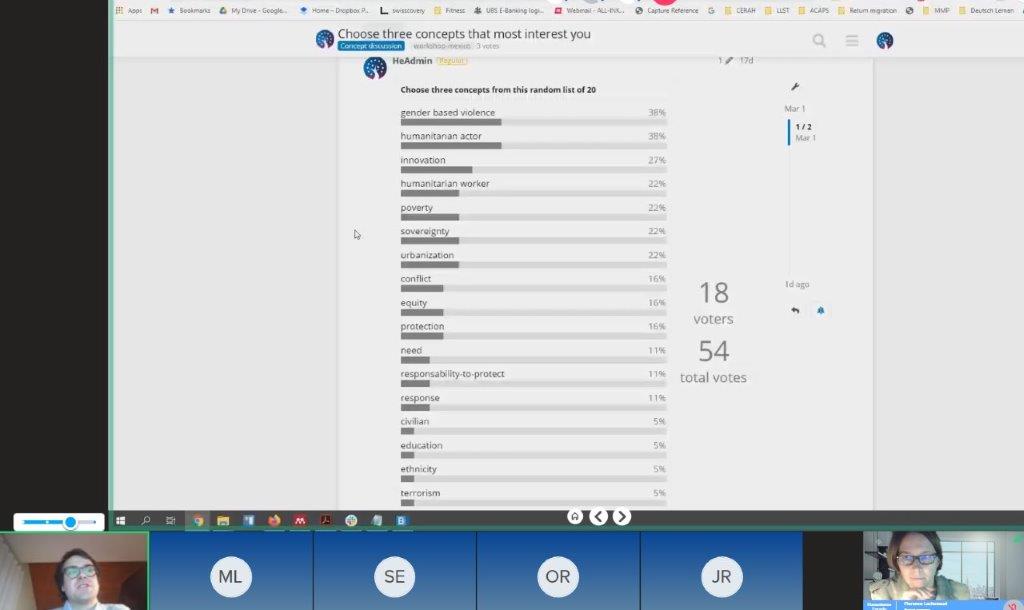The image size is (1024, 610).
Task: Click the Concept discussion category tag
Action: (371, 46)
